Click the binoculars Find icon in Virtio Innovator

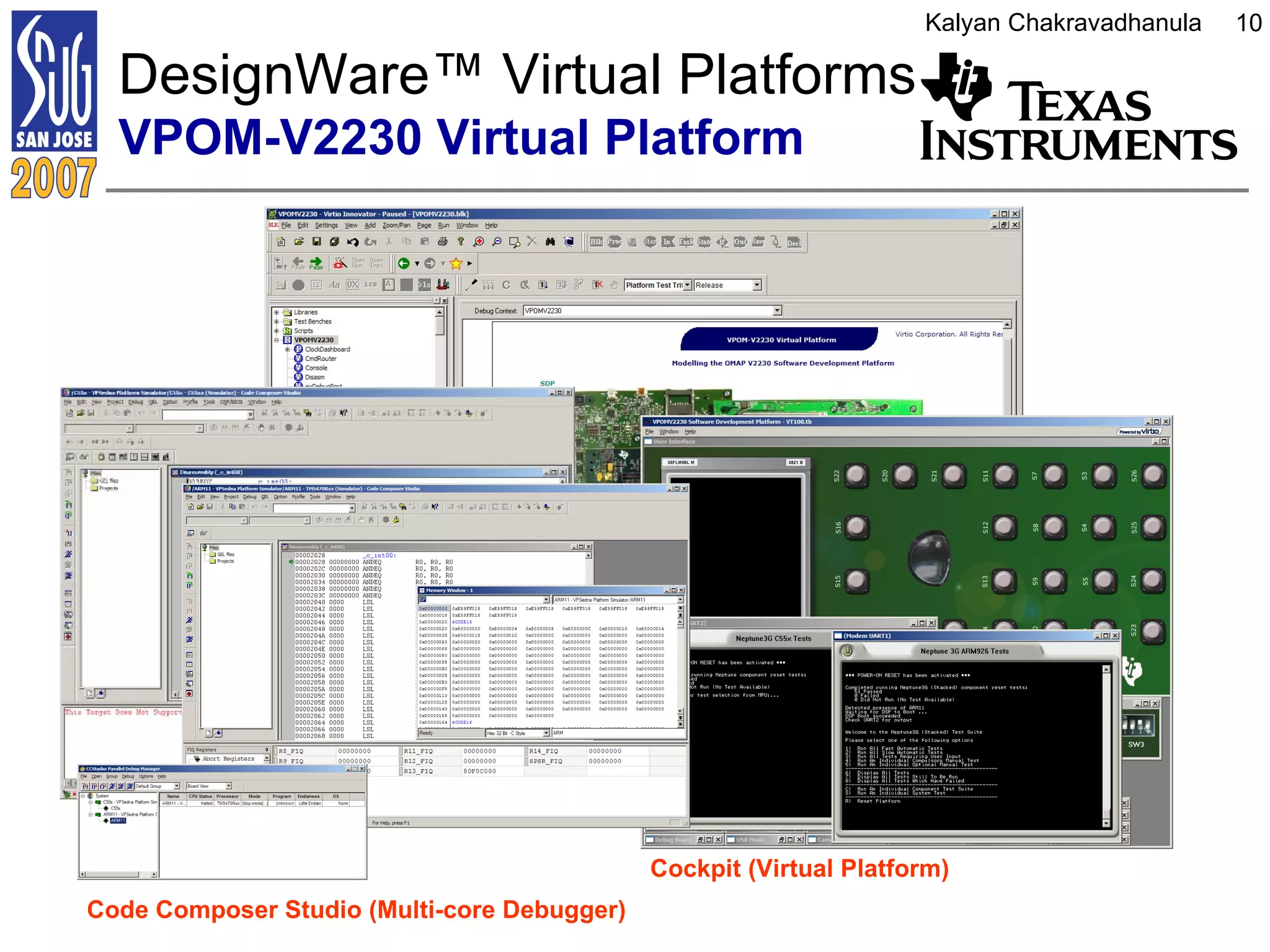[x=550, y=242]
